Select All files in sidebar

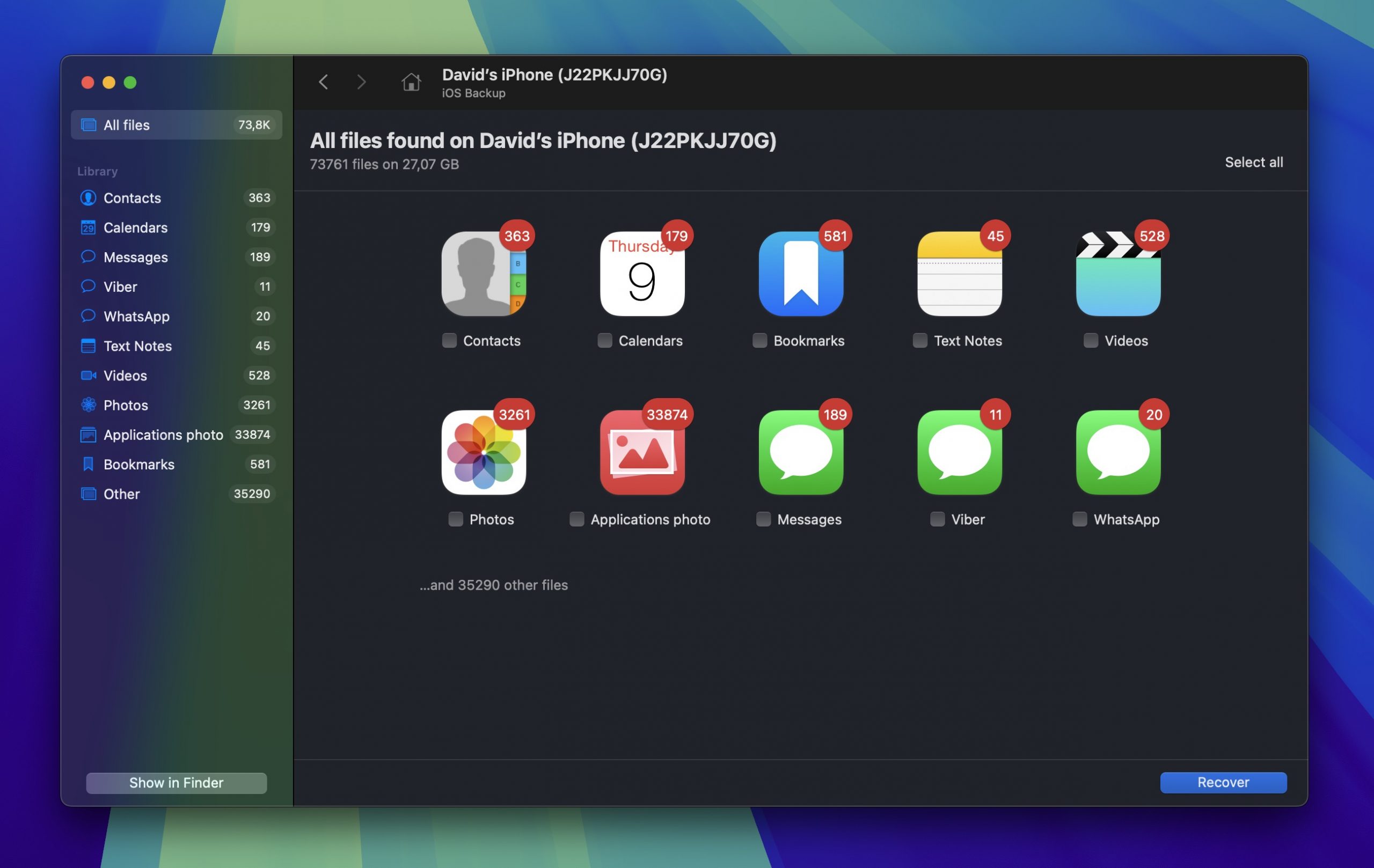177,125
